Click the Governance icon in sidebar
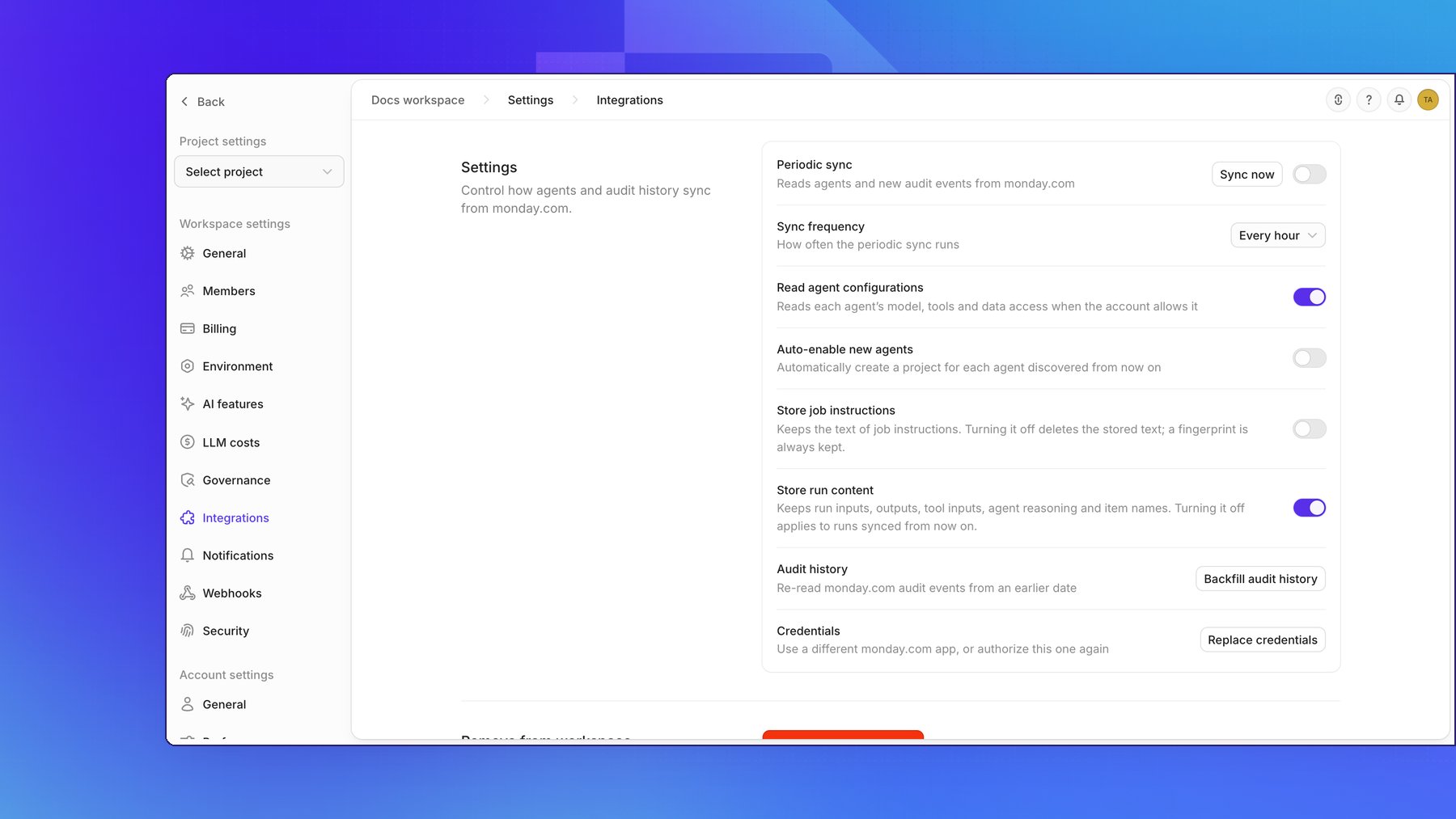 coord(188,480)
